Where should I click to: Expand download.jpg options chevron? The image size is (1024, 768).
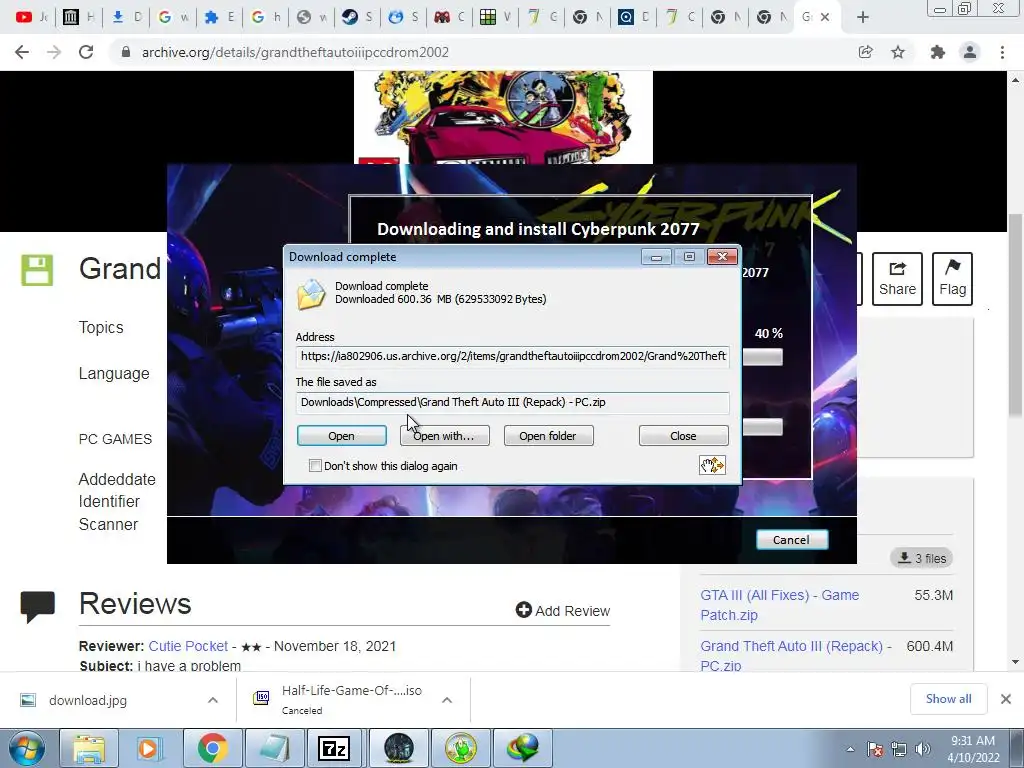pyautogui.click(x=213, y=700)
